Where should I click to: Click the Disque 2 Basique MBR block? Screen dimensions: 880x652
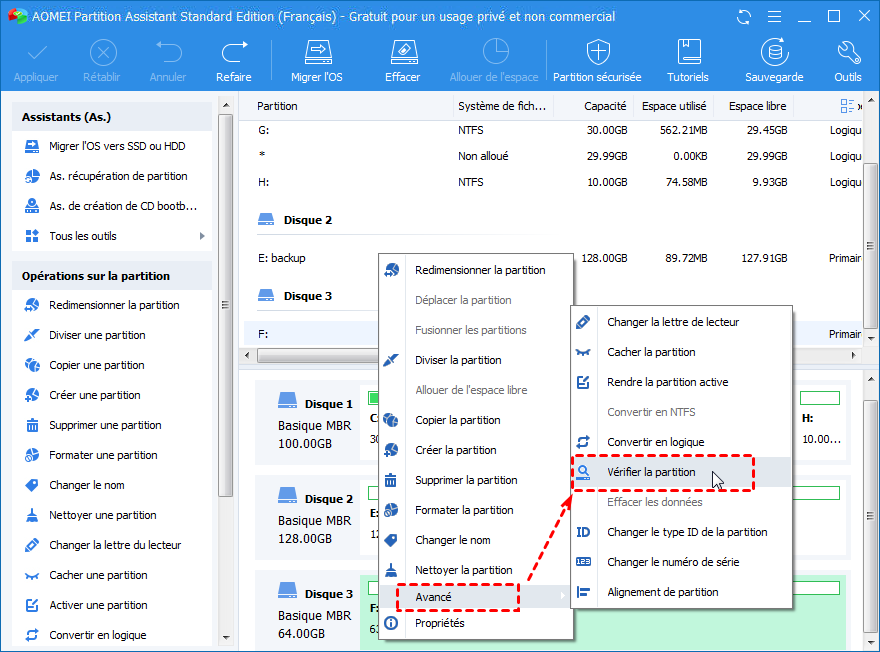tap(315, 518)
